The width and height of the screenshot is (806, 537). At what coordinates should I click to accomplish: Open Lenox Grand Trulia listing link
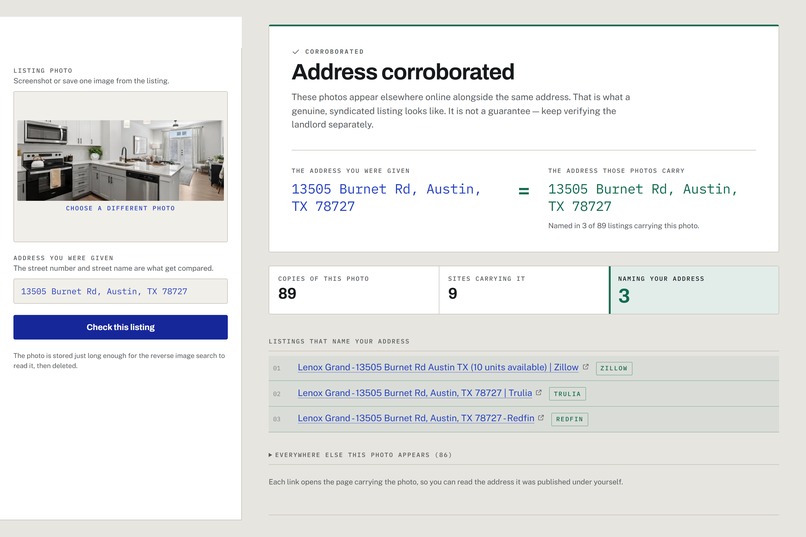pos(415,393)
